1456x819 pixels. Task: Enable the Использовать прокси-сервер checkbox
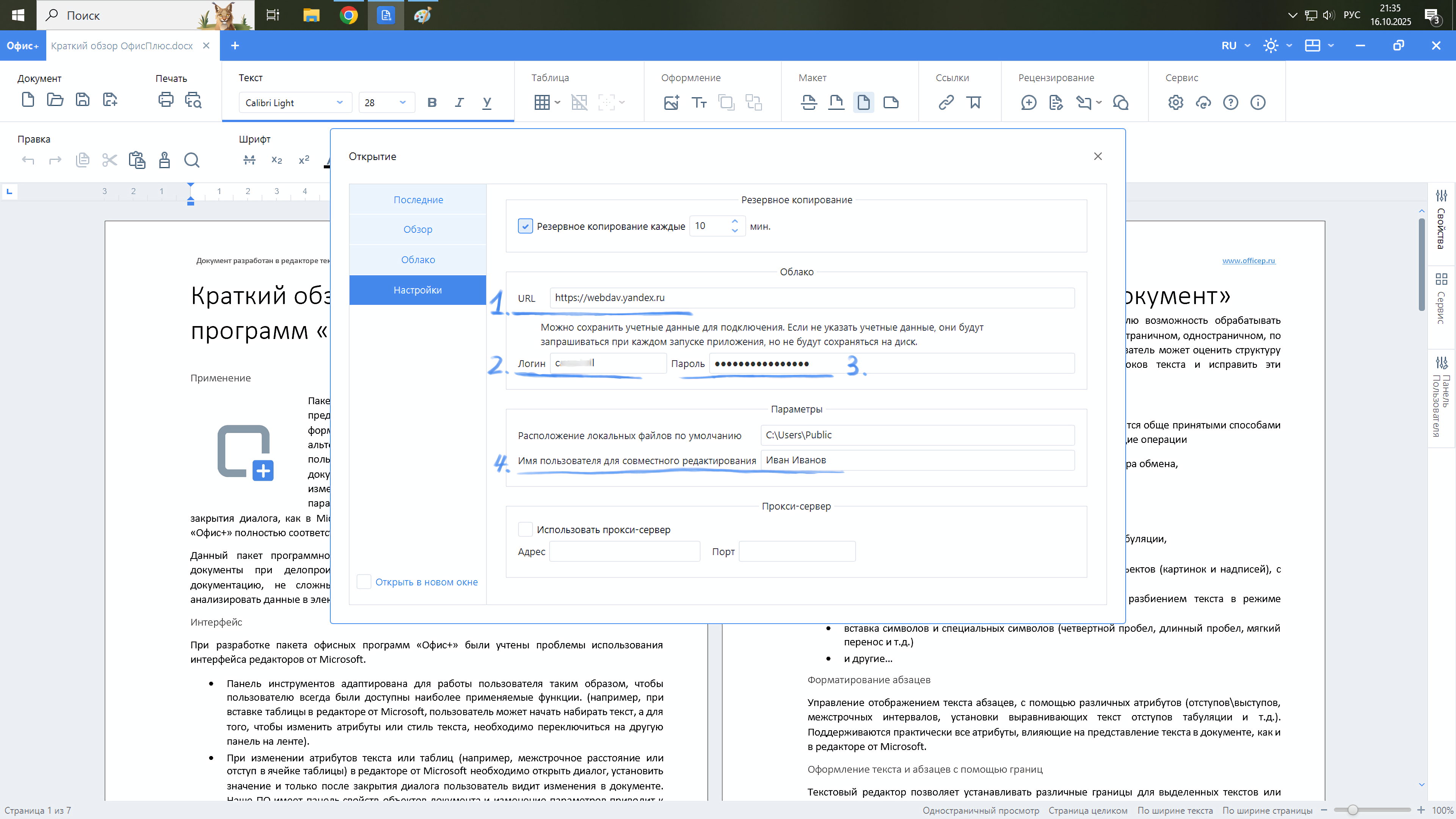(x=525, y=530)
